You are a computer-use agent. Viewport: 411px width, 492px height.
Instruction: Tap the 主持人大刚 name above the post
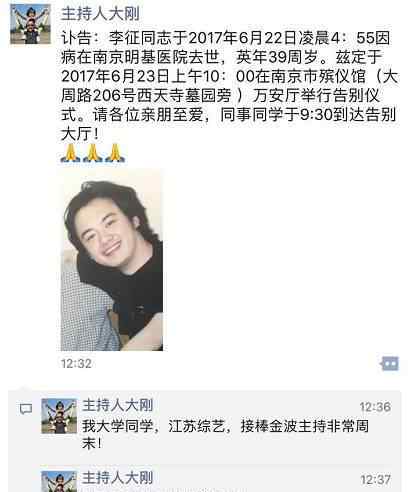pyautogui.click(x=100, y=14)
